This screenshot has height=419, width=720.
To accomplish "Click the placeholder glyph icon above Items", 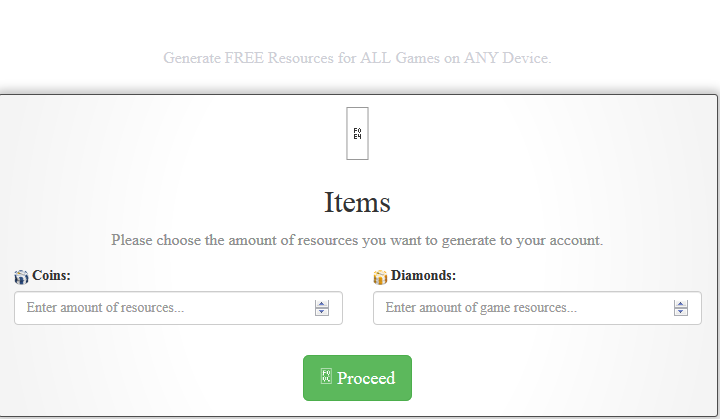I will coord(357,133).
